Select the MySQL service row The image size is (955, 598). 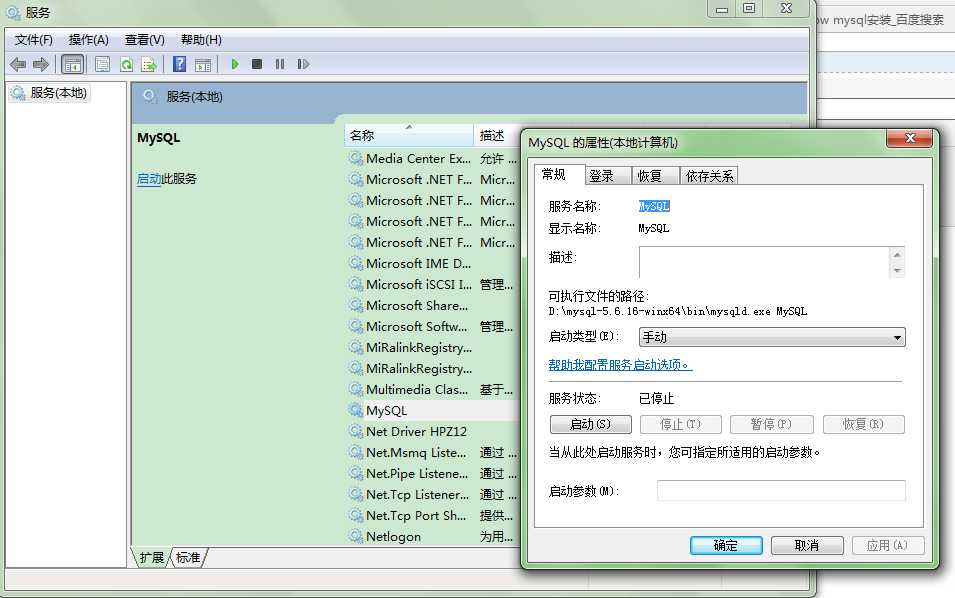[x=434, y=410]
